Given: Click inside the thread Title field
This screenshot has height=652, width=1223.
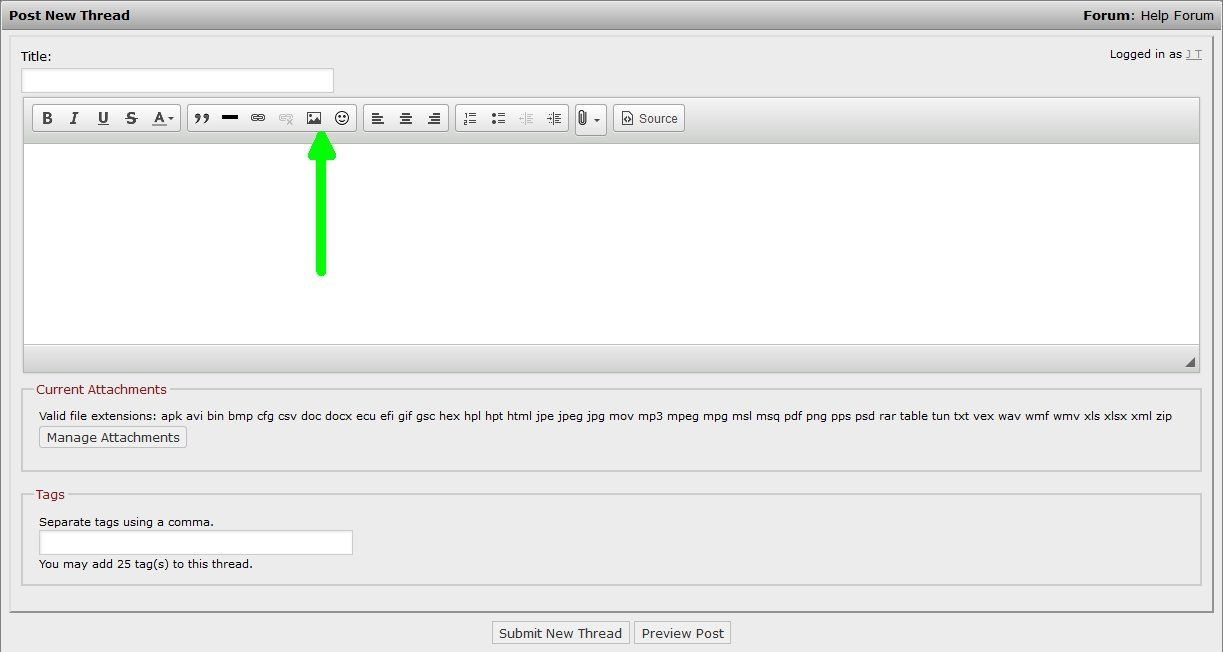Looking at the screenshot, I should tap(177, 81).
